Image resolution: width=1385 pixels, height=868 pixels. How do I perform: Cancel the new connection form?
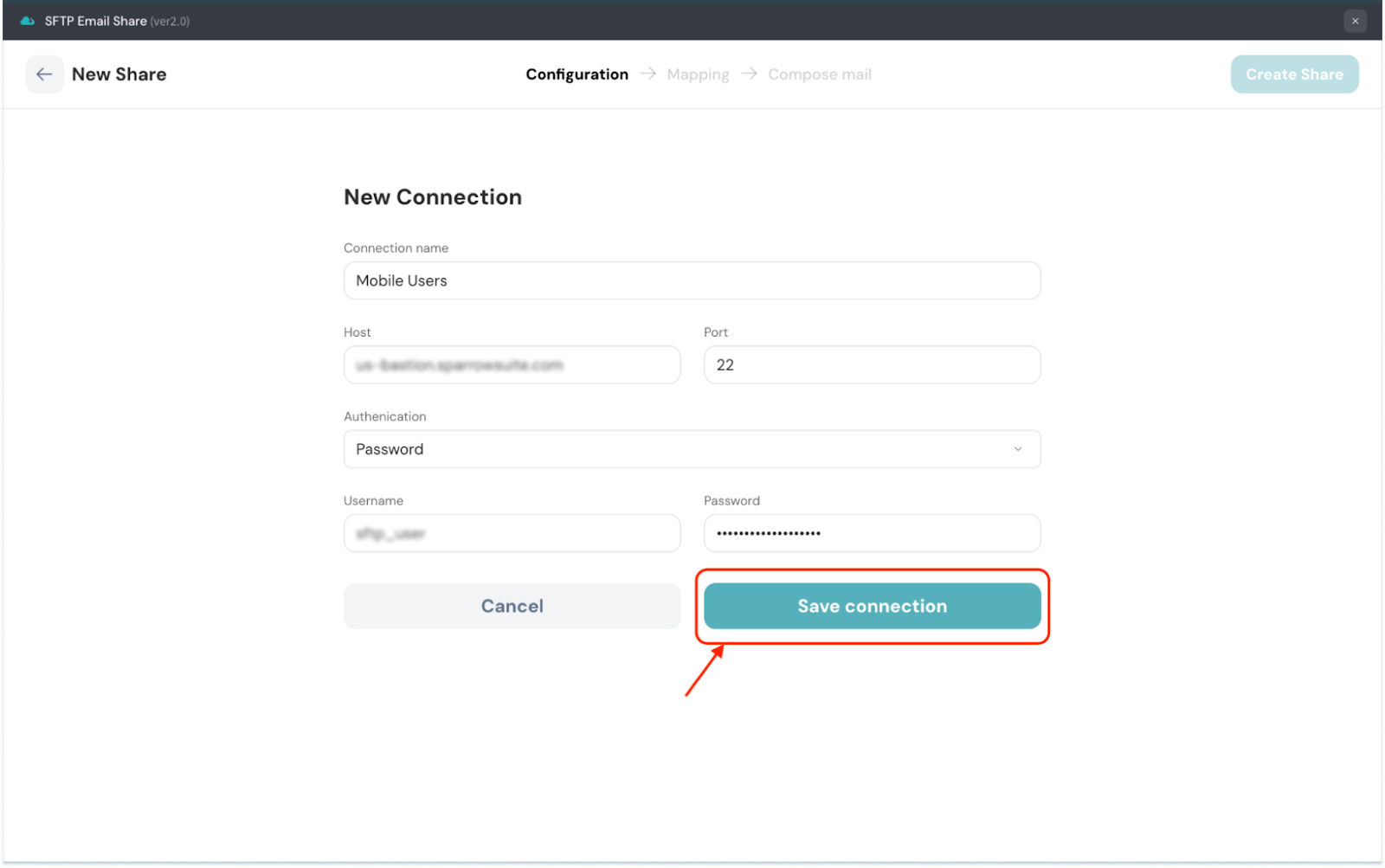pyautogui.click(x=512, y=606)
